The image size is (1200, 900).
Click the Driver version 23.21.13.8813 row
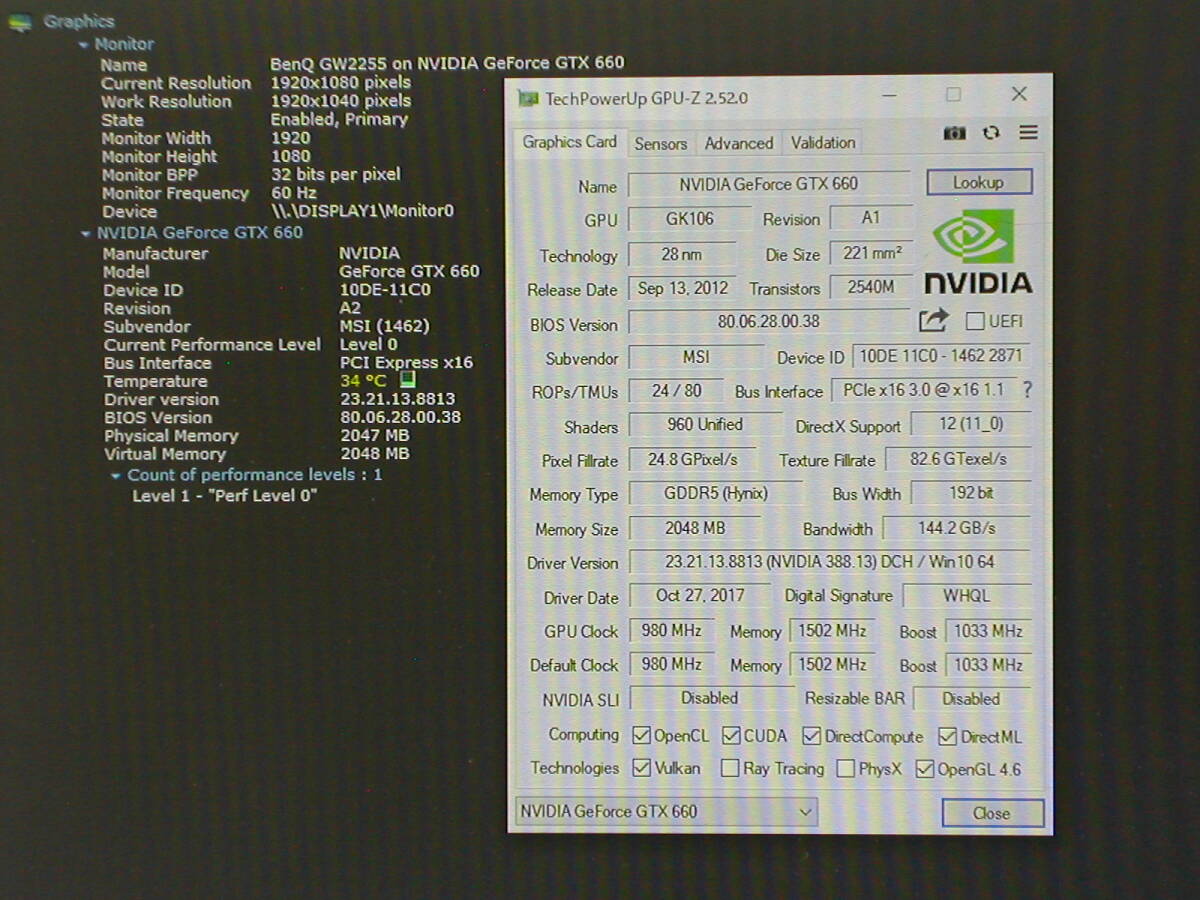pyautogui.click(x=279, y=400)
